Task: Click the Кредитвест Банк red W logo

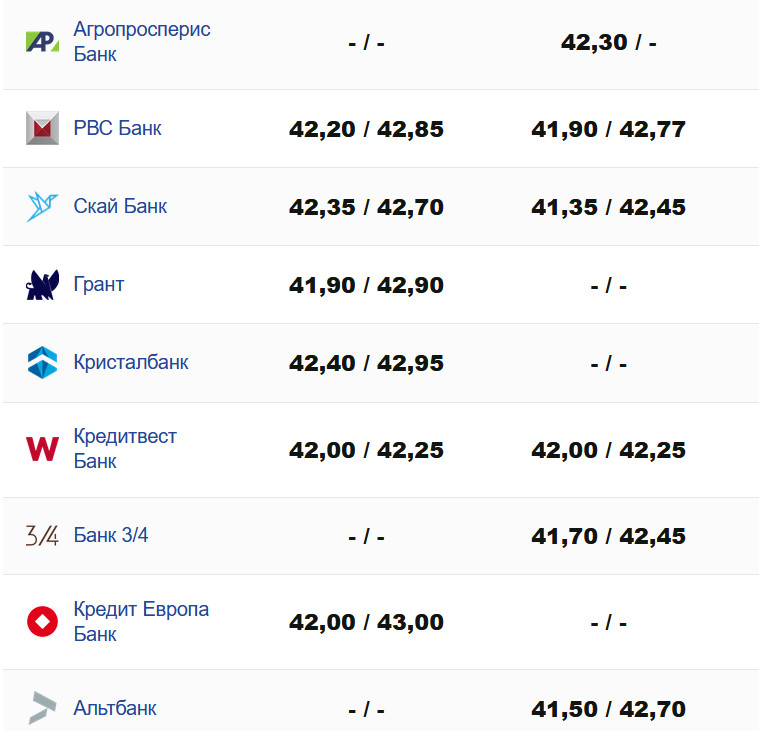Action: (42, 449)
